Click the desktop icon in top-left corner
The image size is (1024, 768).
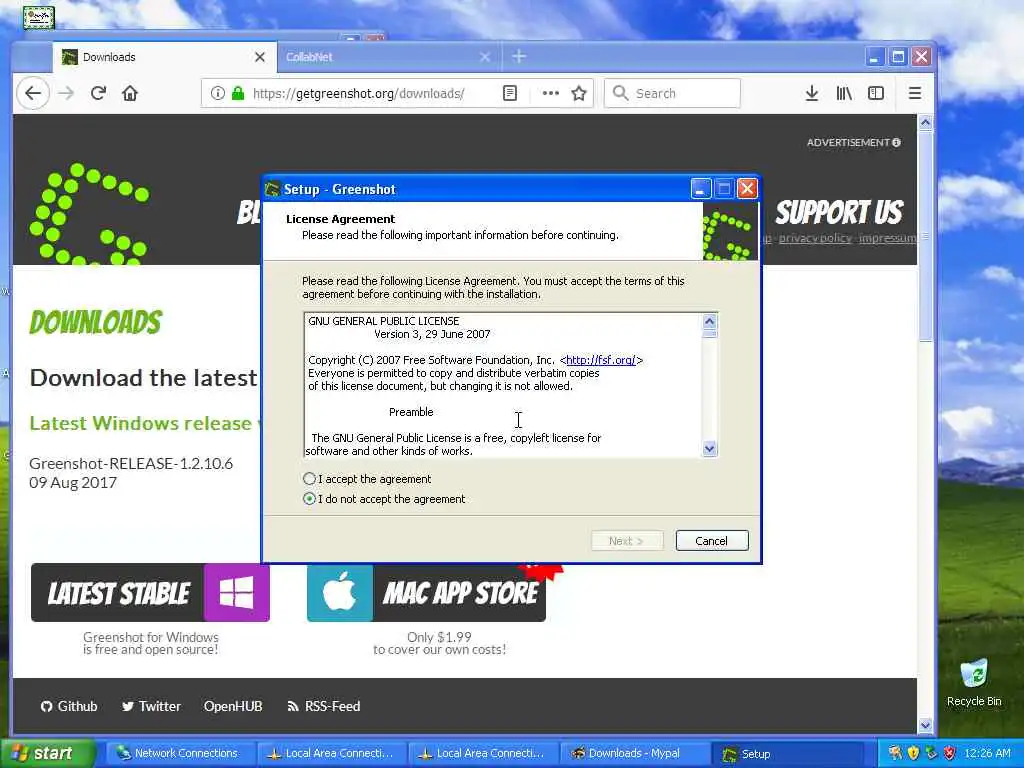(x=39, y=17)
